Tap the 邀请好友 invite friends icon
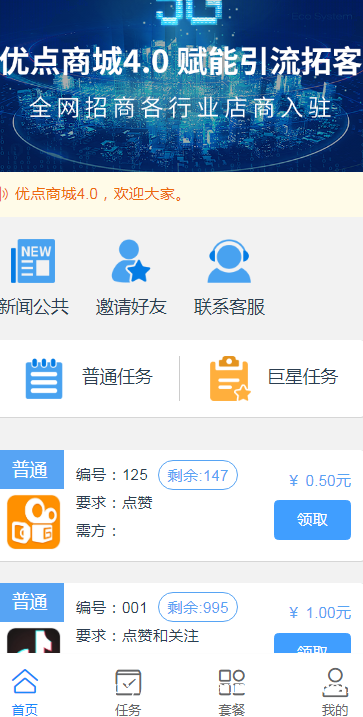This screenshot has height=717, width=363. click(x=131, y=261)
